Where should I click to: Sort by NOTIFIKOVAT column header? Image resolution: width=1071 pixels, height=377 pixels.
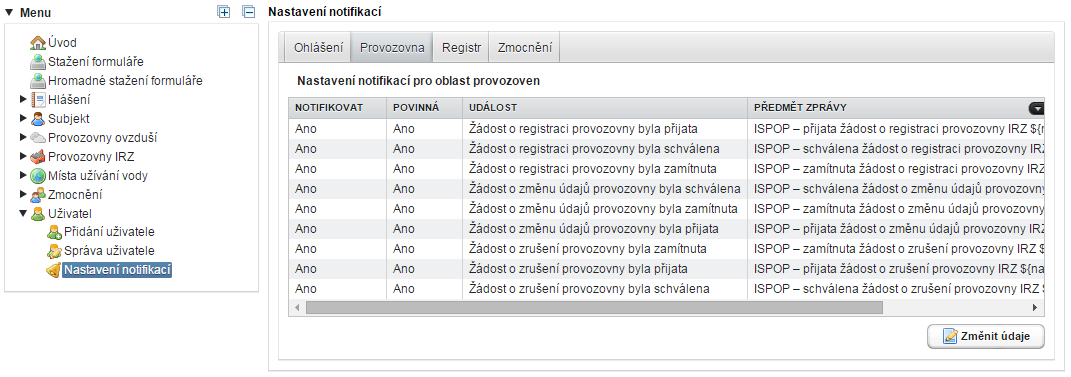337,108
